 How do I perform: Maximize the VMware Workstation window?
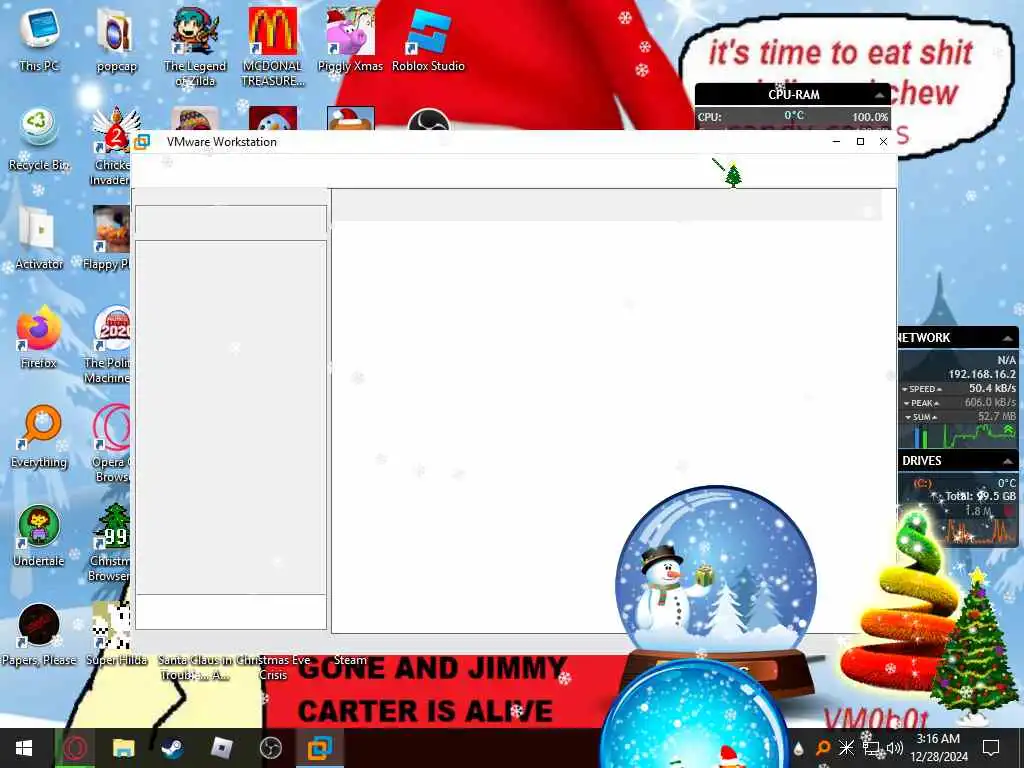860,142
